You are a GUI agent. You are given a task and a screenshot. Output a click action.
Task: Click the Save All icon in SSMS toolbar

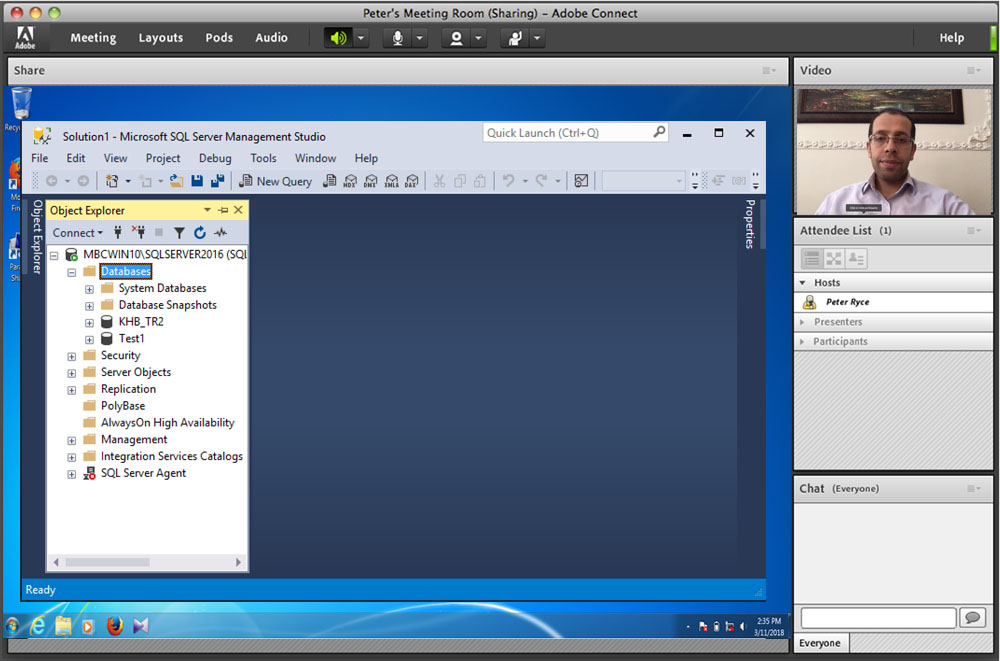217,181
